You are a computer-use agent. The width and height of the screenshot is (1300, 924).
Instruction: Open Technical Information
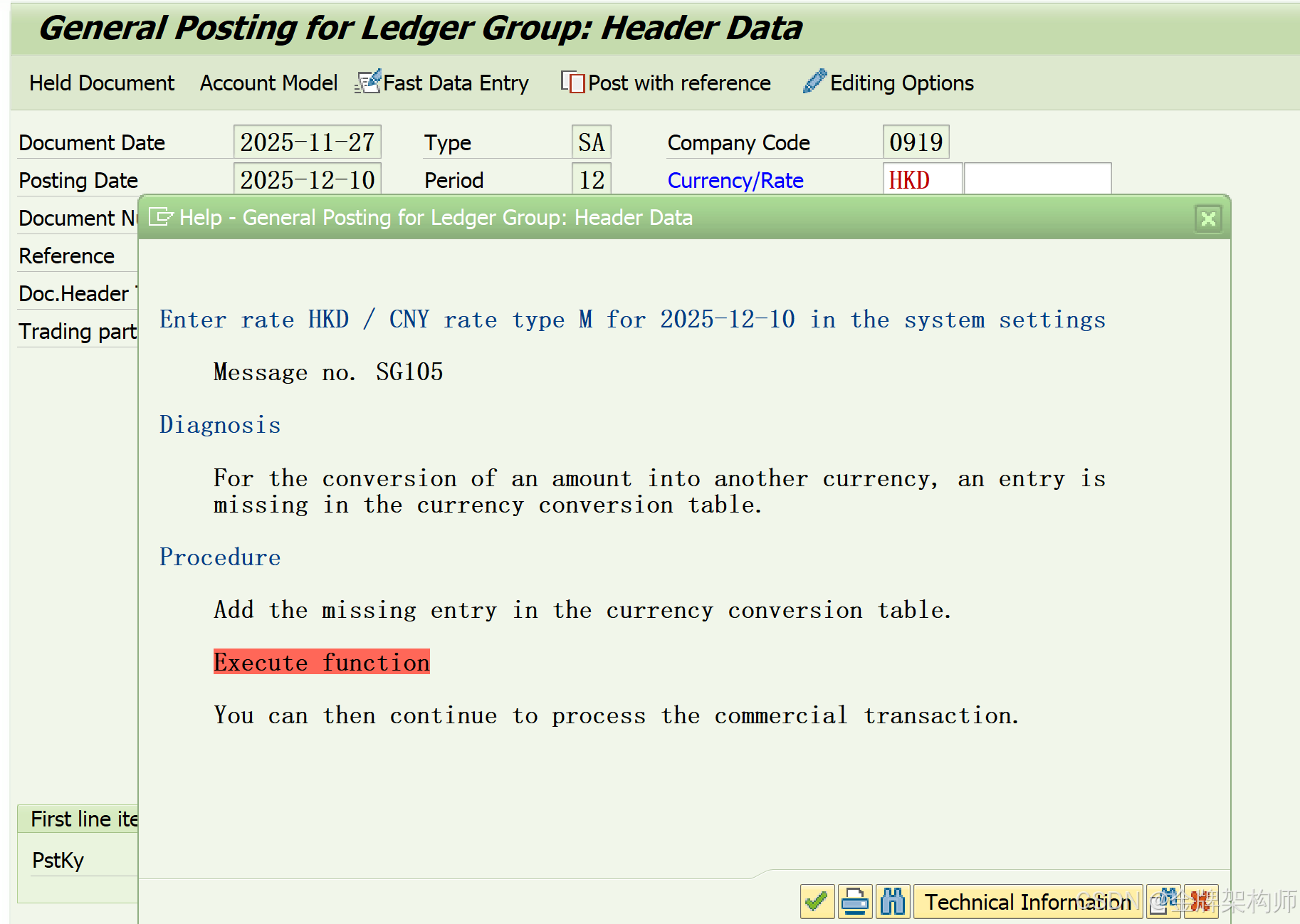(x=1027, y=901)
